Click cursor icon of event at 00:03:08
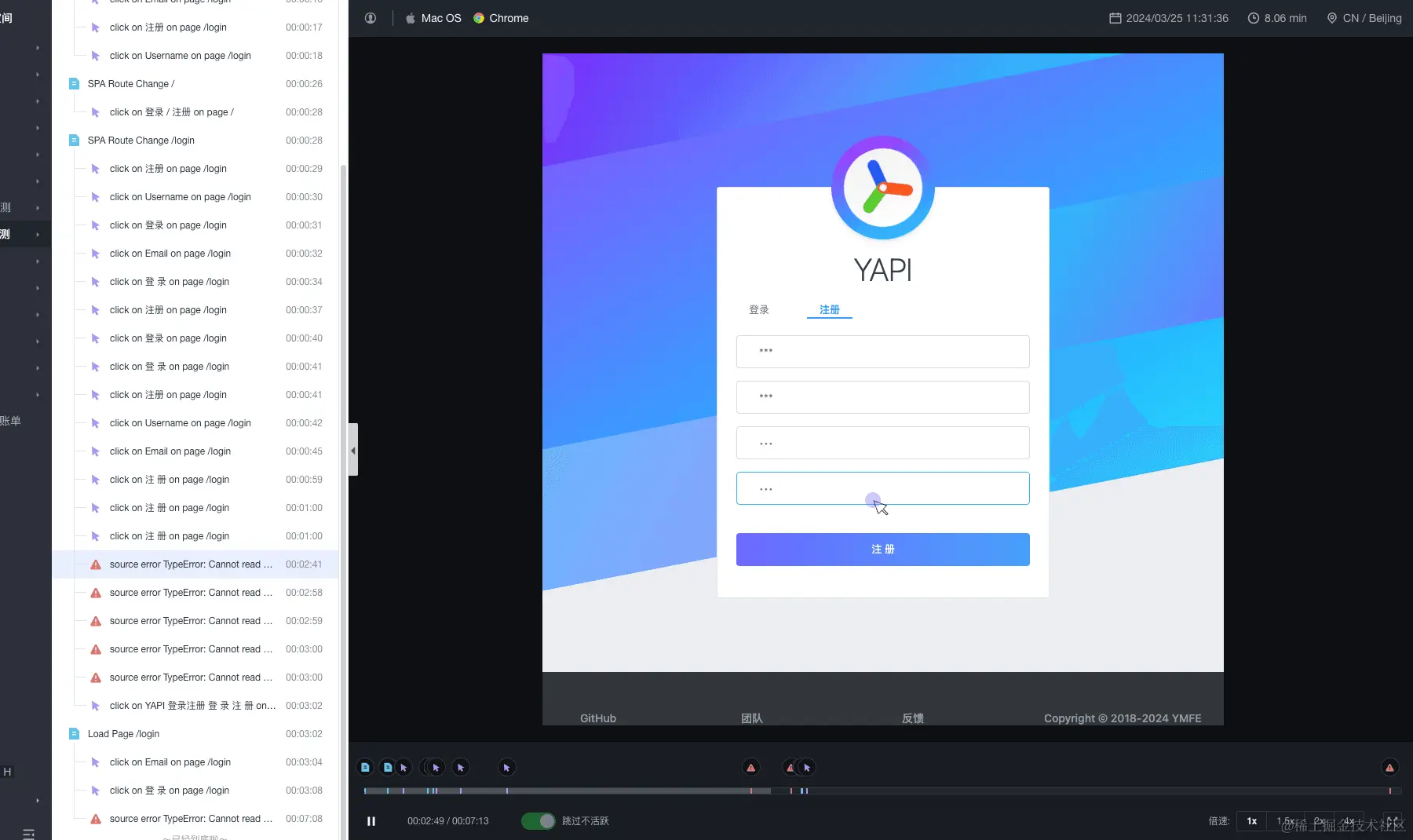 [96, 791]
